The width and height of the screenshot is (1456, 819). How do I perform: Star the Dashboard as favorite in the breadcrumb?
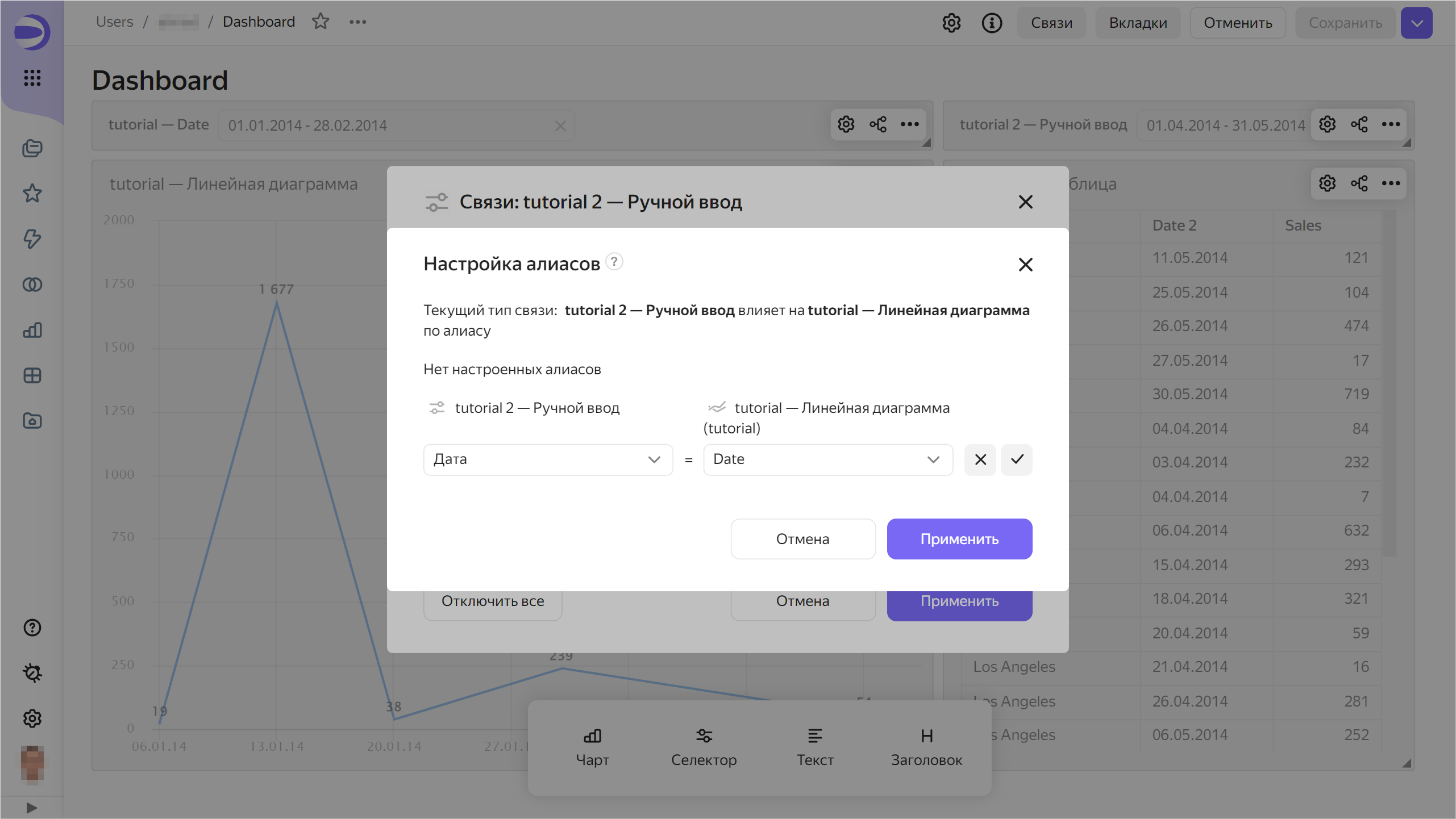321,22
